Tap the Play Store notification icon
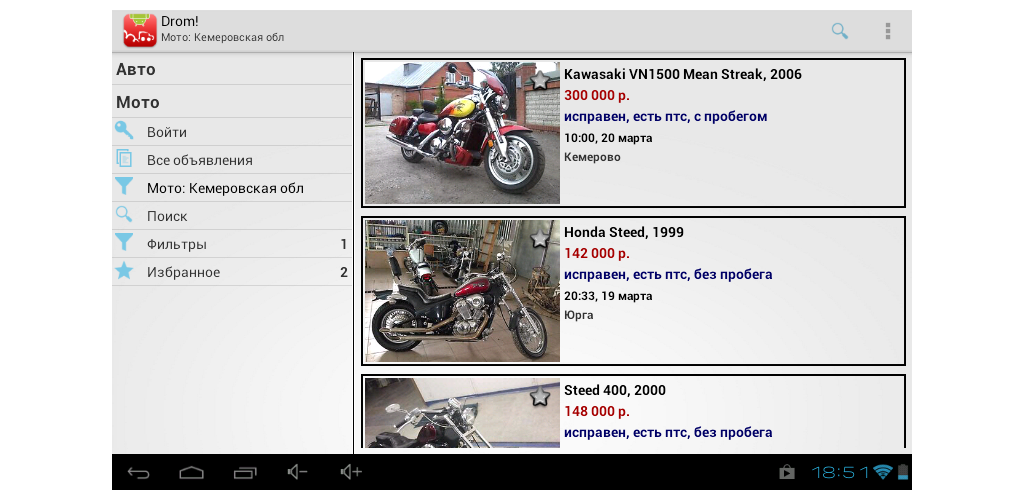1024x500 pixels. tap(787, 472)
